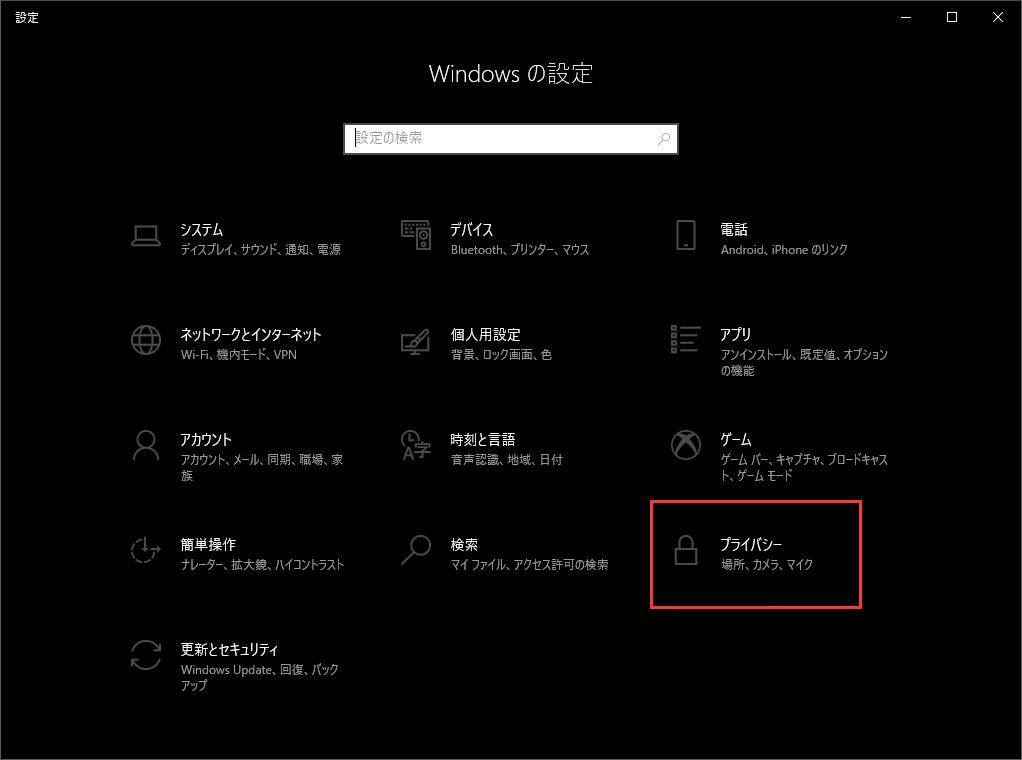Click the 検索 magnifying glass category icon
Screen dimensions: 1022x760
tap(416, 550)
